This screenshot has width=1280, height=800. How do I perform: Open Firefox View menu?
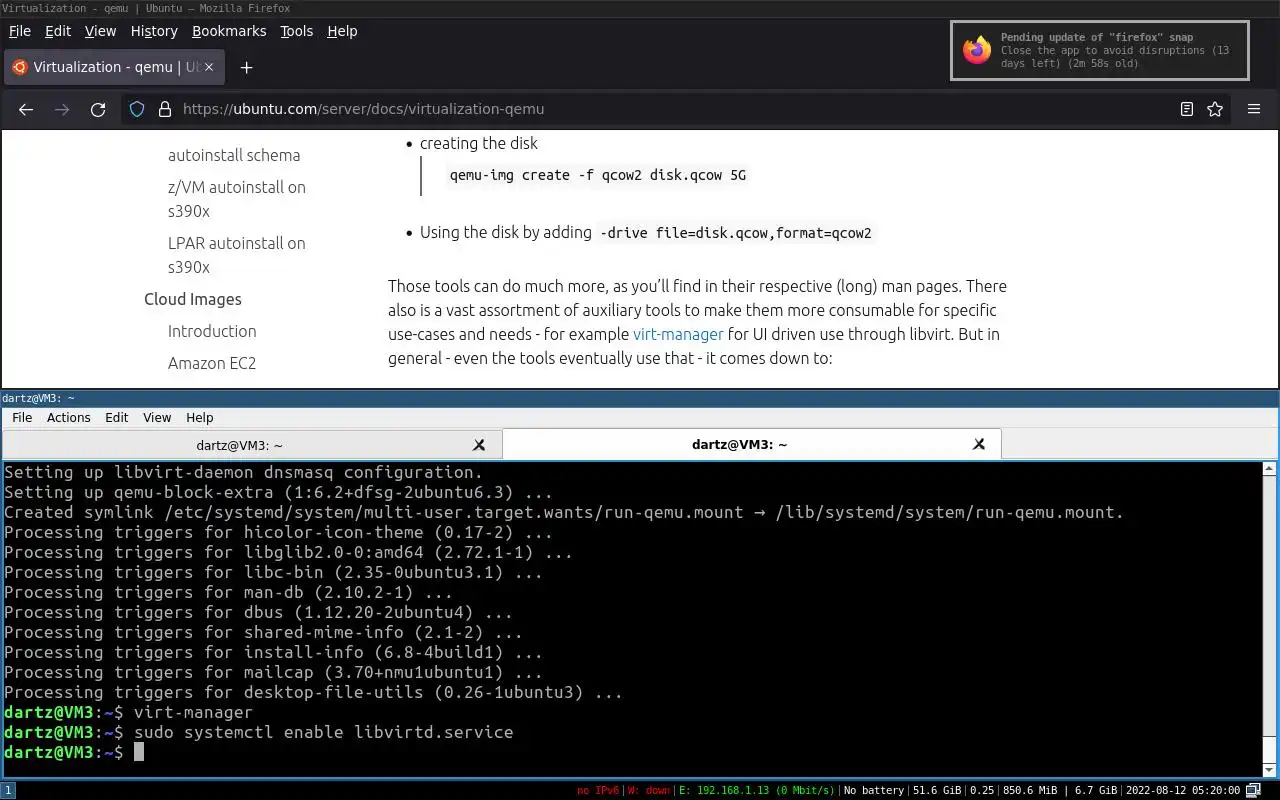tap(100, 31)
